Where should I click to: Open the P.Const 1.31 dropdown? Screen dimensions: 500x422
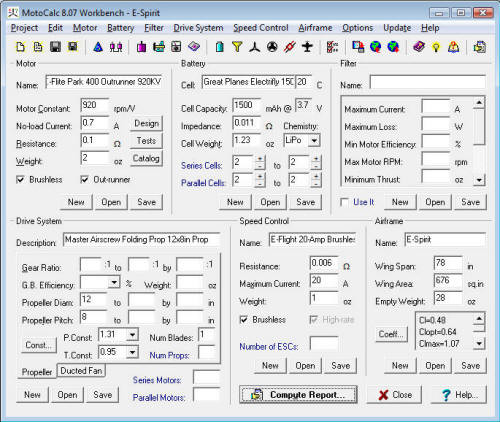click(133, 334)
